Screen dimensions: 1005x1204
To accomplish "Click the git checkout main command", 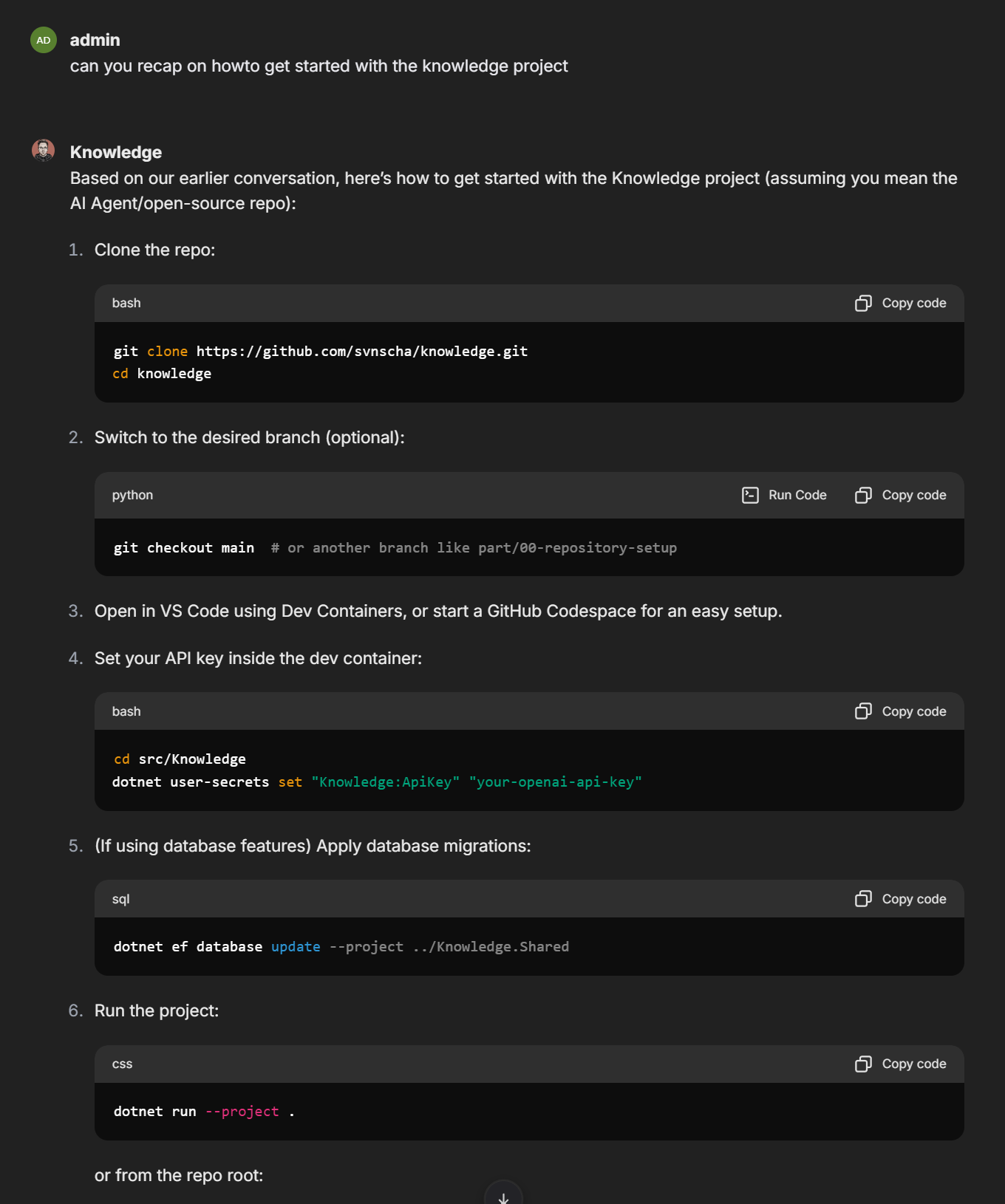I will 183,548.
